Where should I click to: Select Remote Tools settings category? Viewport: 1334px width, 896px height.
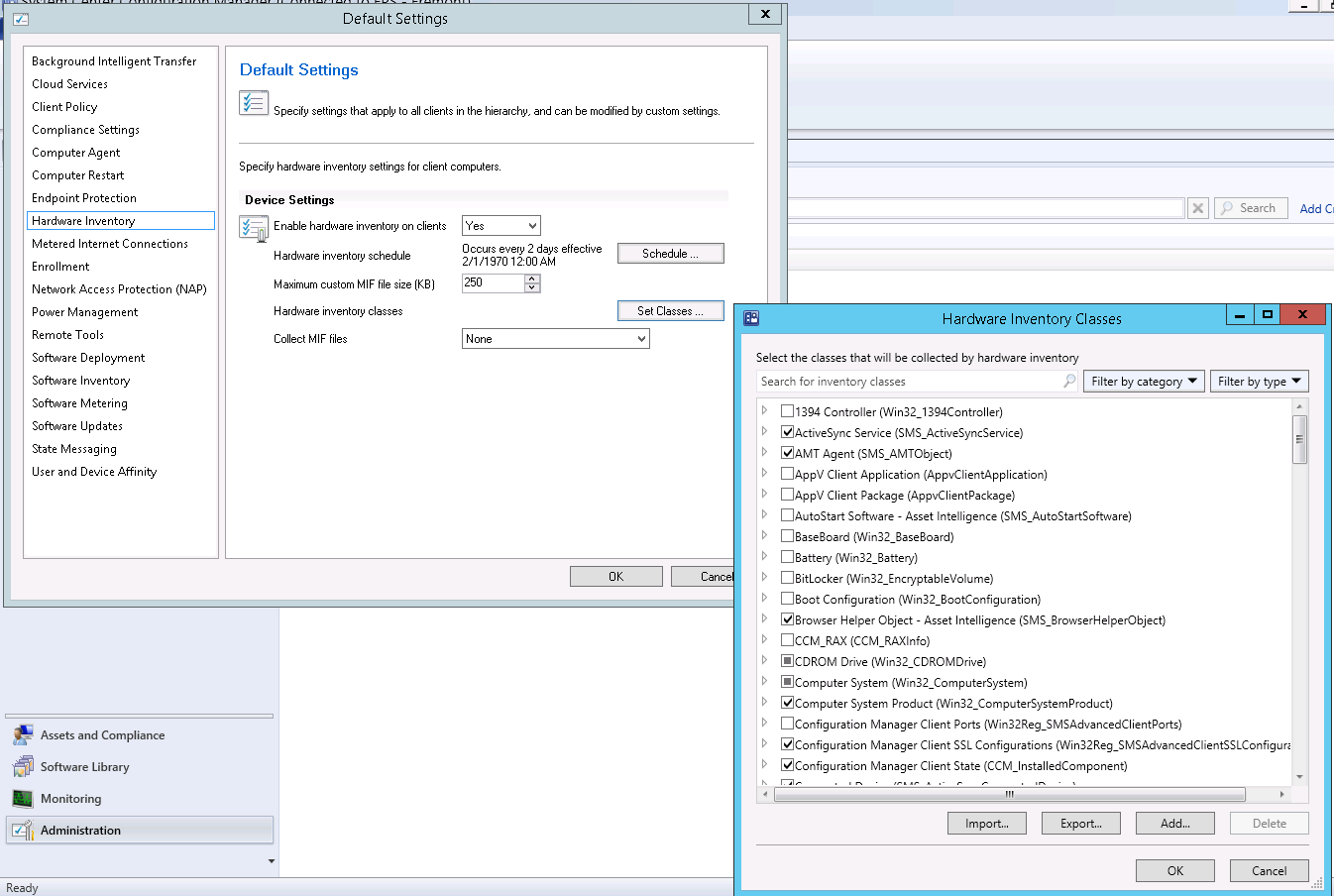pyautogui.click(x=67, y=335)
